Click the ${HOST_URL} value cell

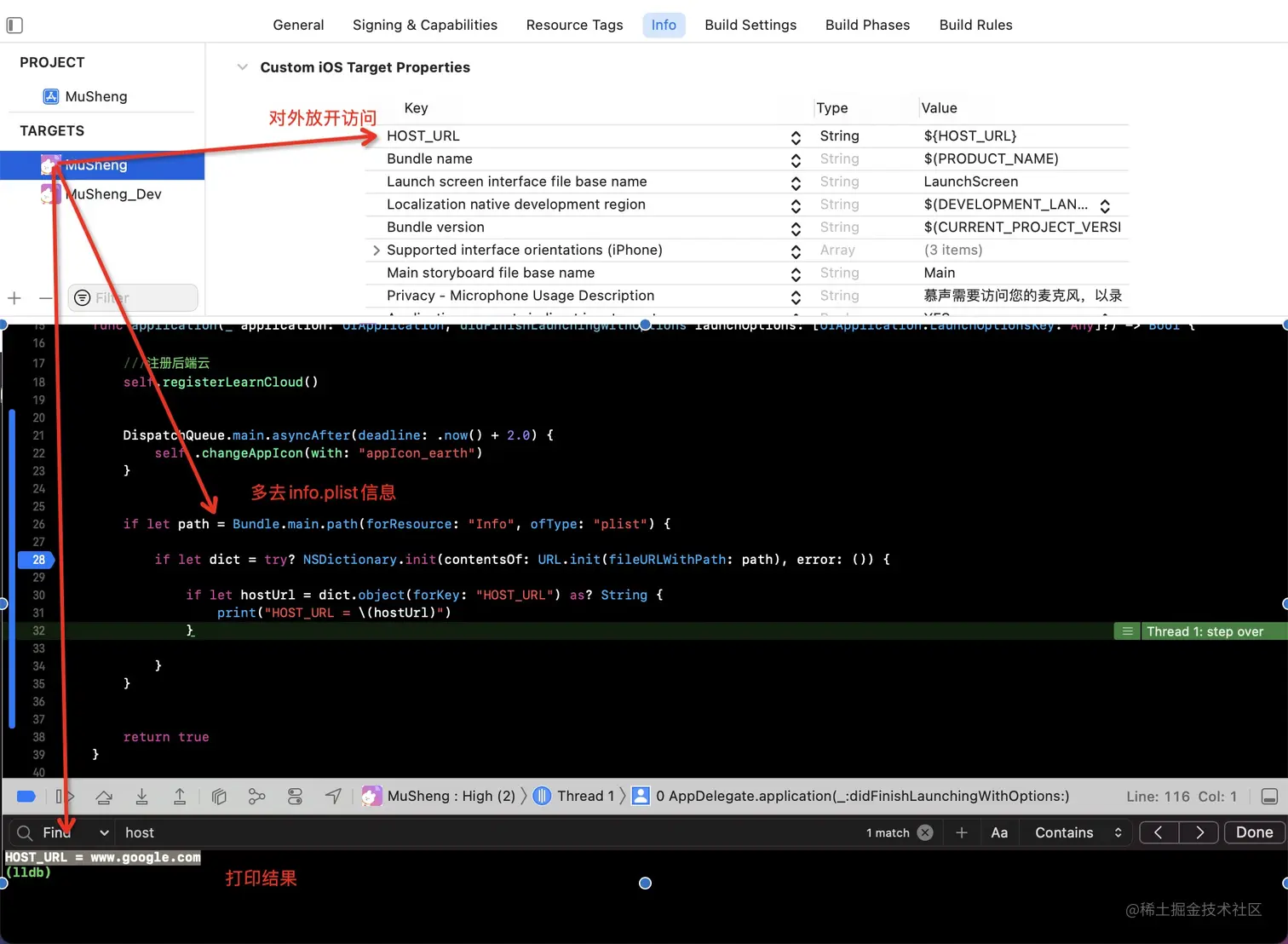pos(970,136)
